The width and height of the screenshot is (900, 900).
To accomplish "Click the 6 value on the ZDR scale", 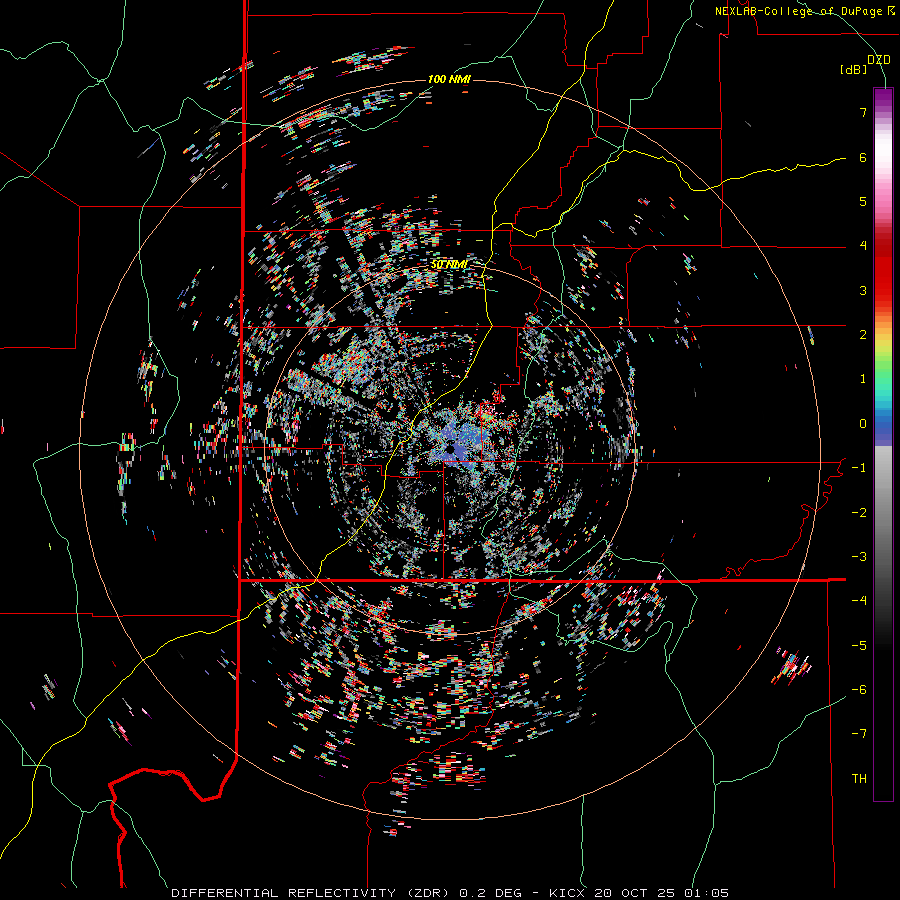I will (863, 157).
